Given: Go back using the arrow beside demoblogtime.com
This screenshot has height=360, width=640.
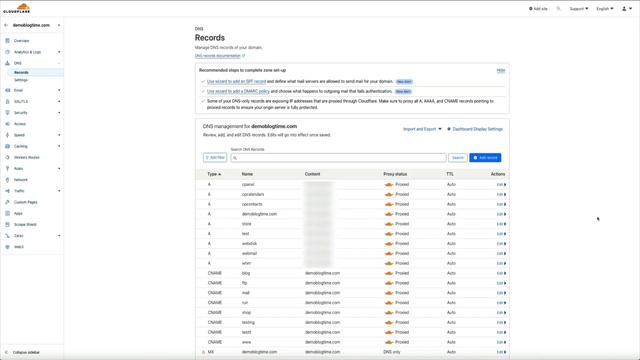Looking at the screenshot, I should 6,25.
